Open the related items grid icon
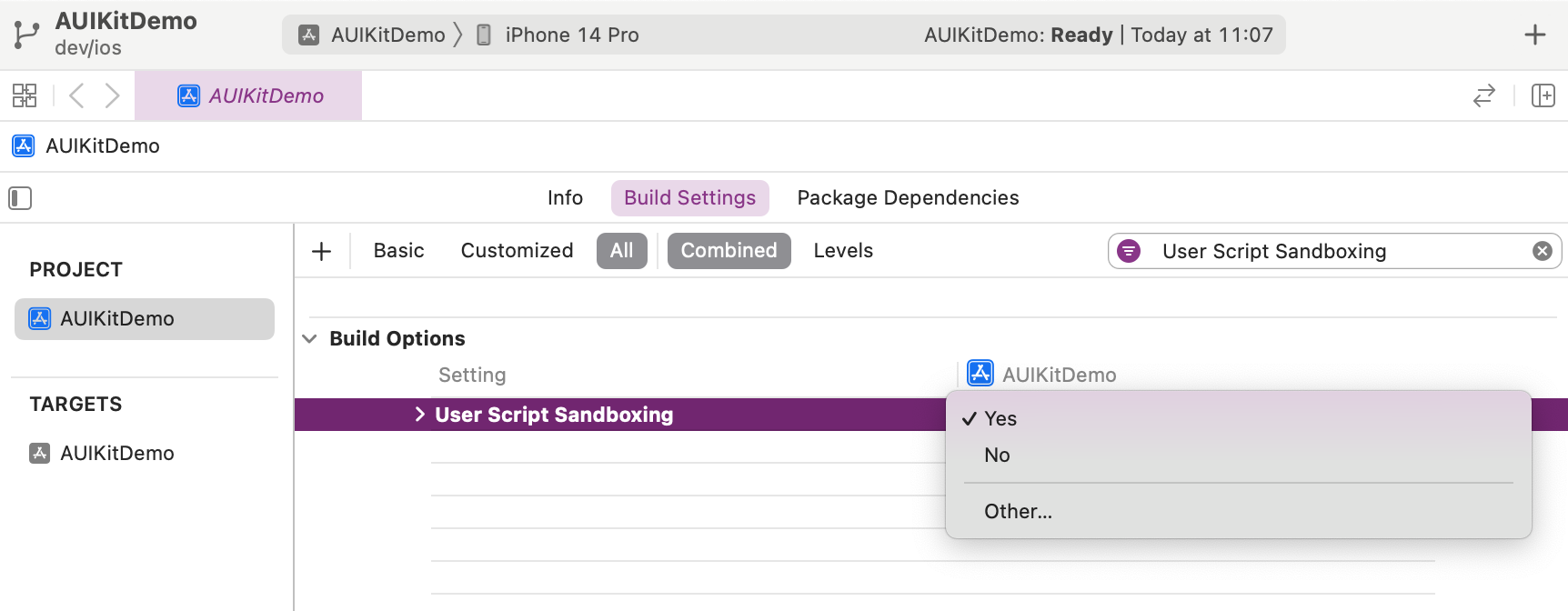 coord(25,95)
